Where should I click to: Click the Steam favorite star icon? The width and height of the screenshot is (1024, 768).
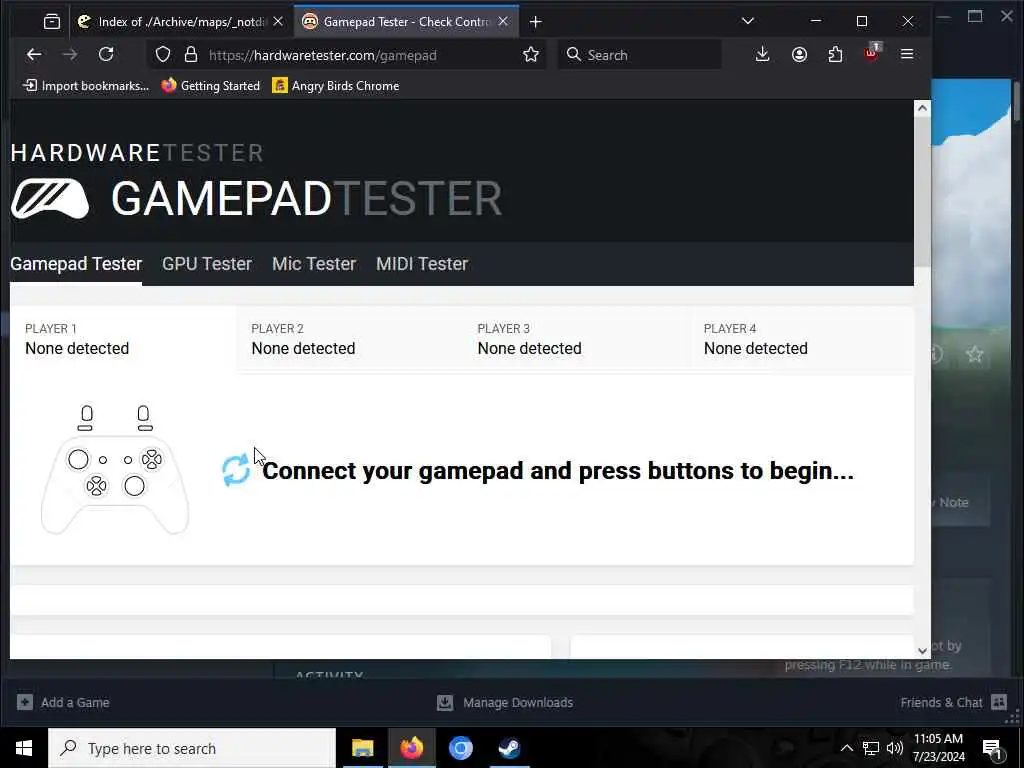974,355
